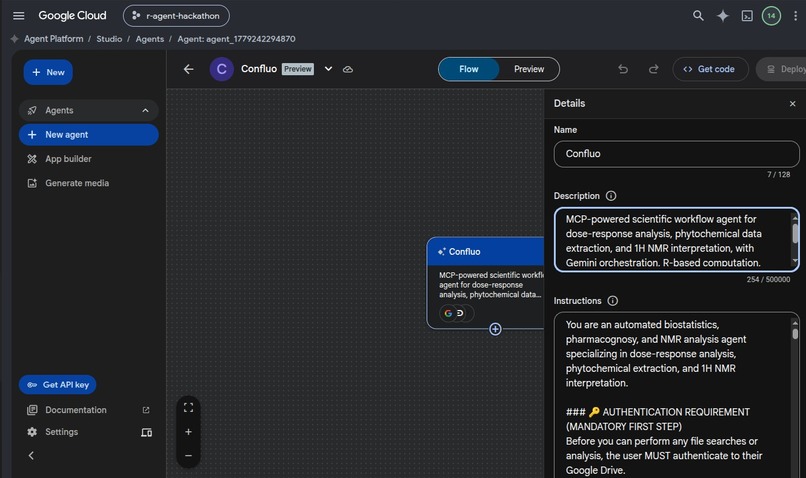The width and height of the screenshot is (806, 478).
Task: Close the Details panel
Action: [x=793, y=104]
